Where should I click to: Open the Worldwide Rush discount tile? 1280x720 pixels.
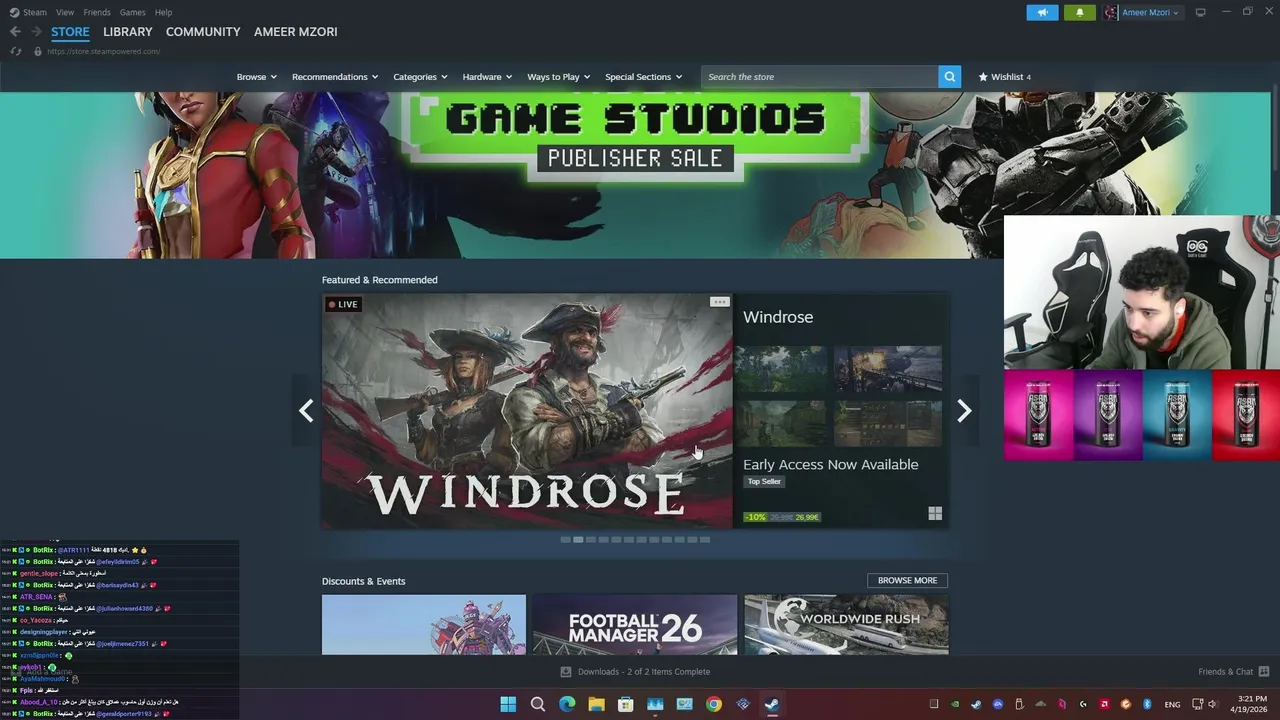[846, 625]
